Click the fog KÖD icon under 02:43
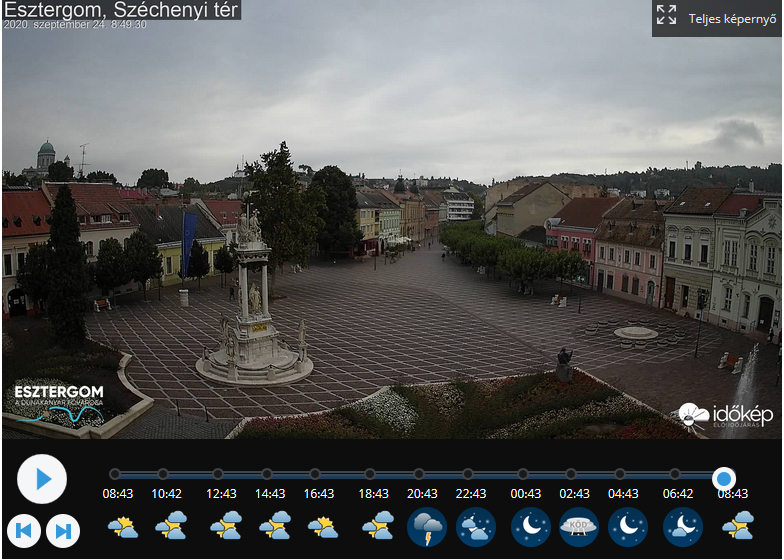This screenshot has width=784, height=560. click(x=579, y=527)
